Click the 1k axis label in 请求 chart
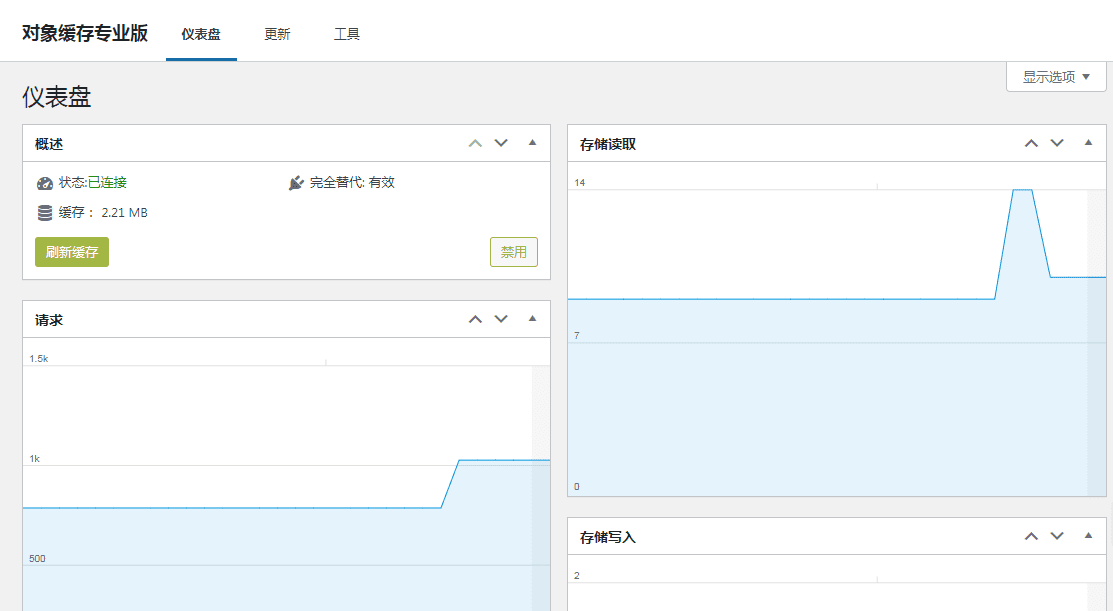The width and height of the screenshot is (1113, 611). [x=35, y=458]
